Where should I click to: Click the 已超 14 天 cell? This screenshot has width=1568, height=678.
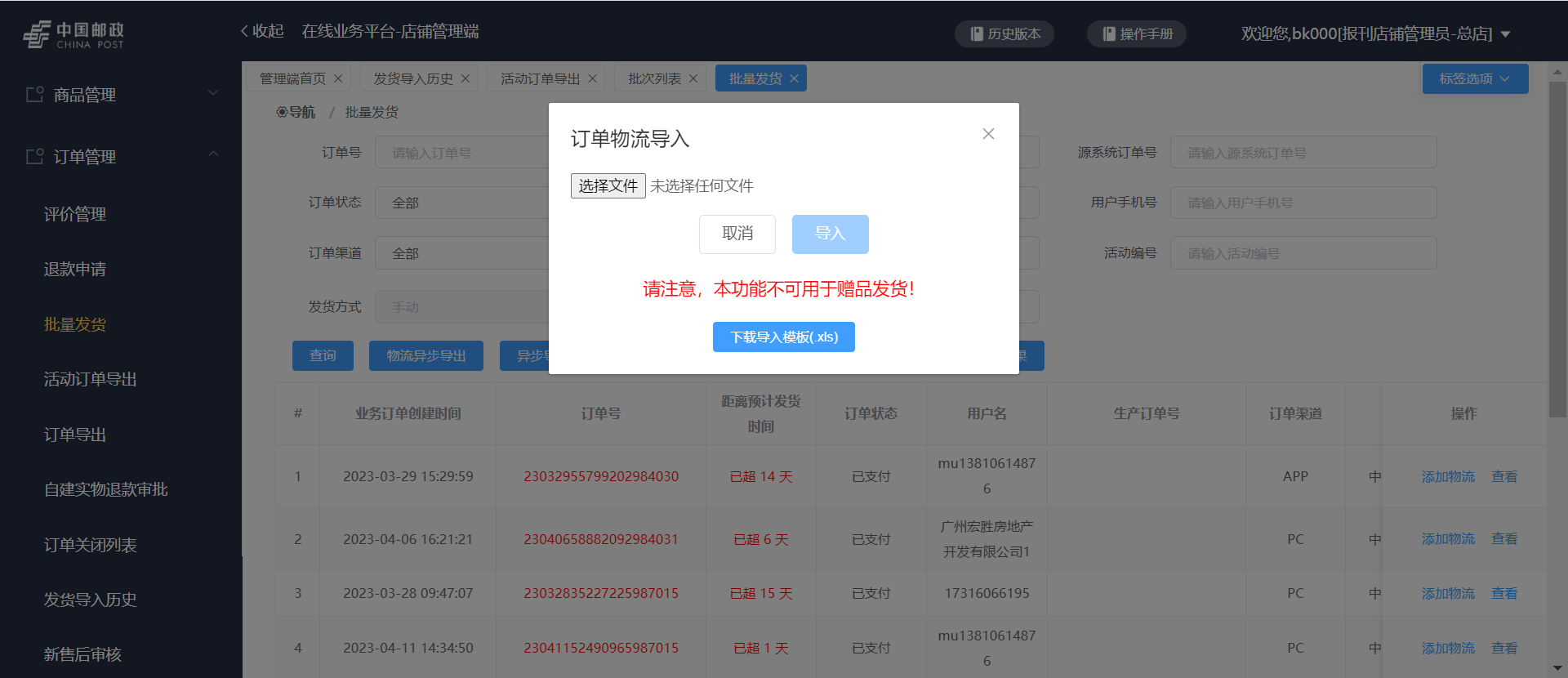(x=761, y=476)
